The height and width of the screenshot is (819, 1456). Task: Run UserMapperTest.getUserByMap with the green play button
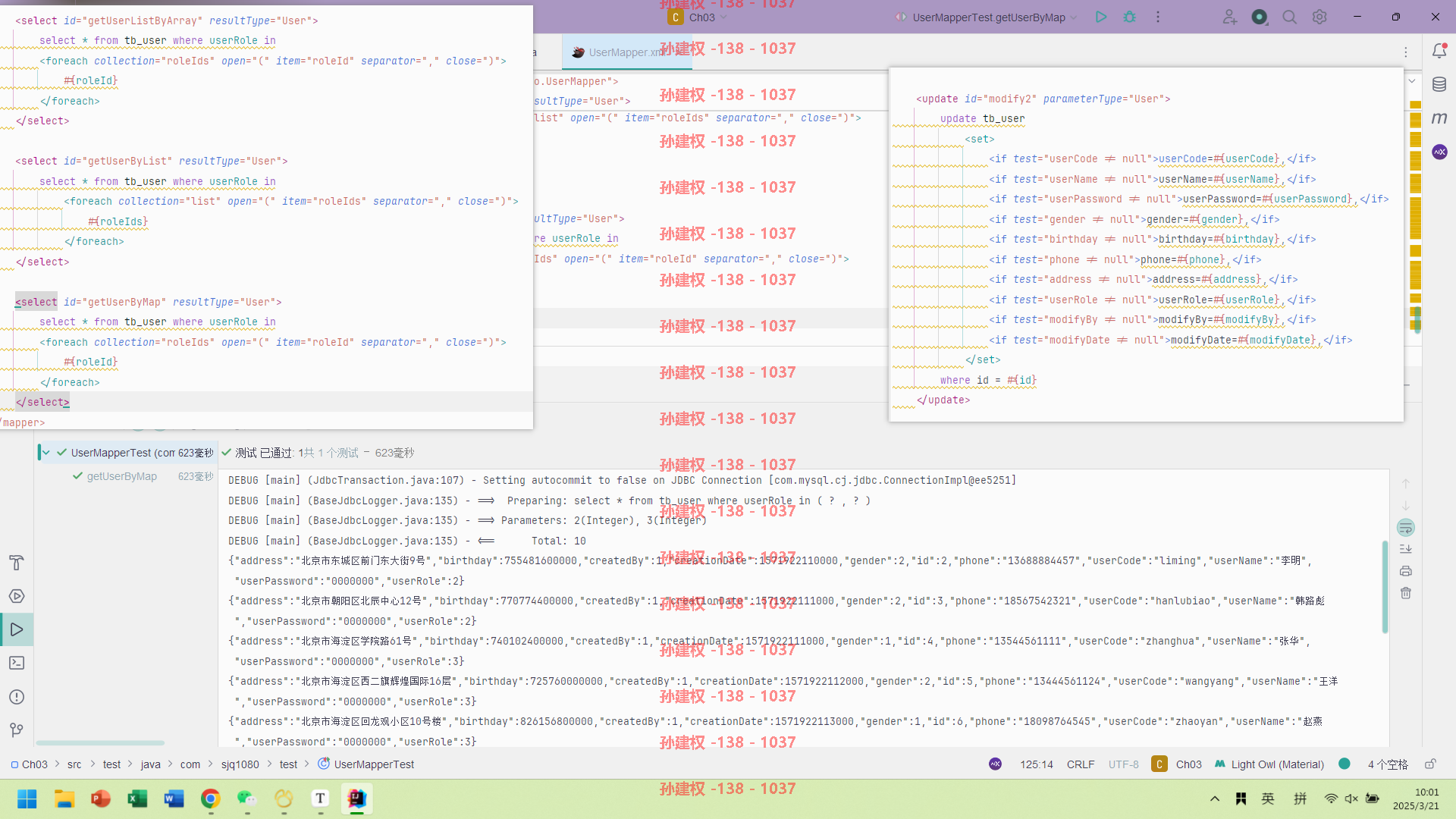[1101, 17]
